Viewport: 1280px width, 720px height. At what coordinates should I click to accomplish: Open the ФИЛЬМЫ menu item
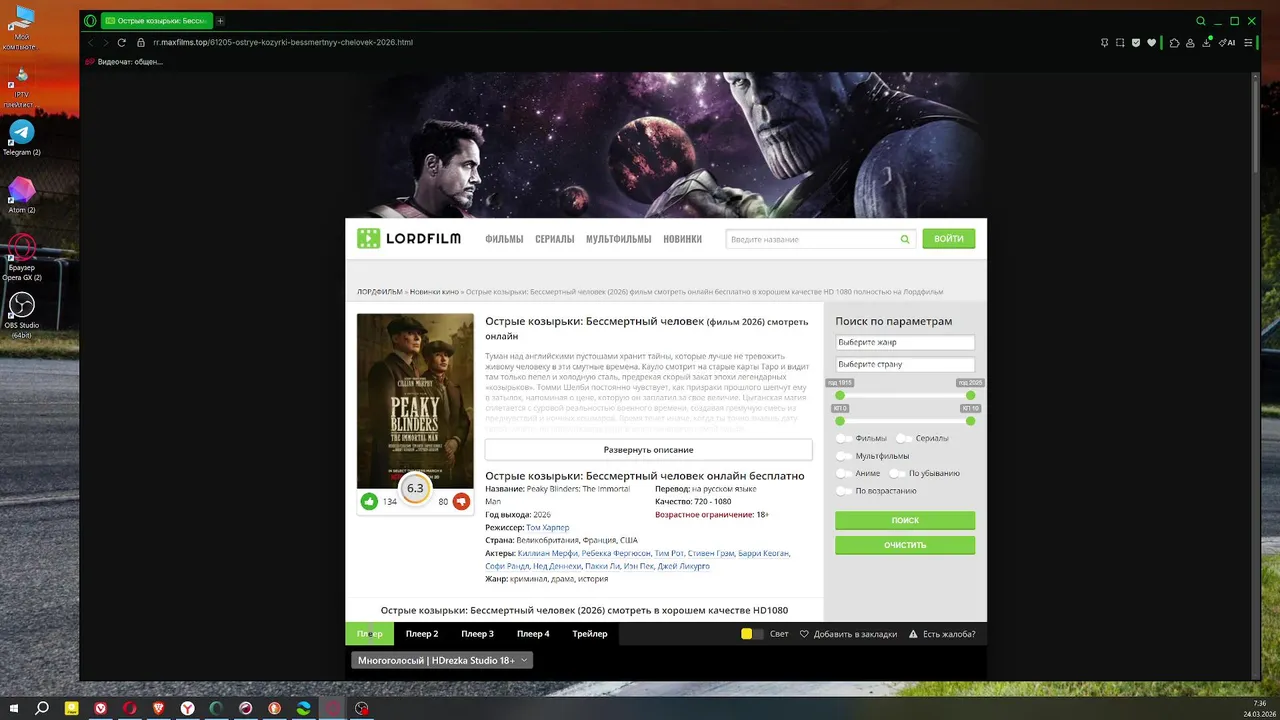[x=504, y=239]
